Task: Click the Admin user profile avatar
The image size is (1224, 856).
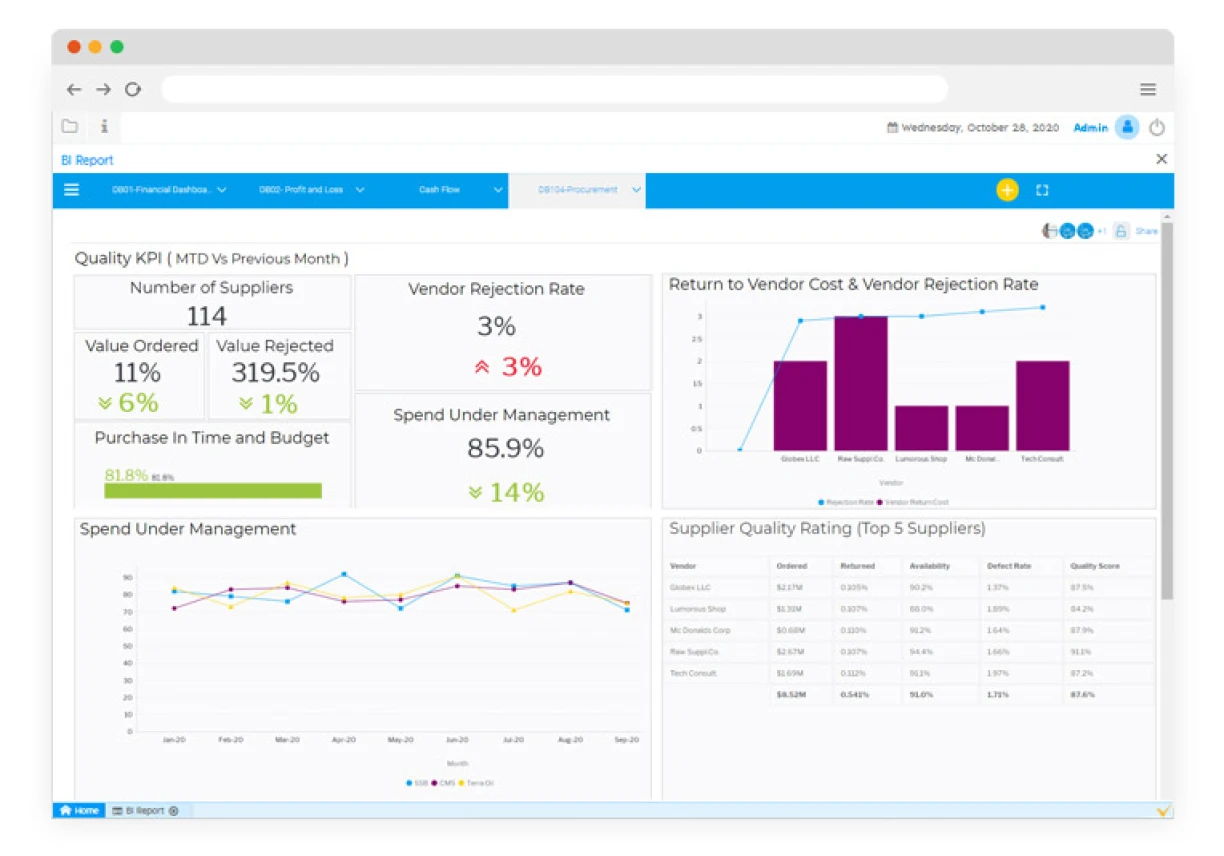Action: click(1127, 127)
